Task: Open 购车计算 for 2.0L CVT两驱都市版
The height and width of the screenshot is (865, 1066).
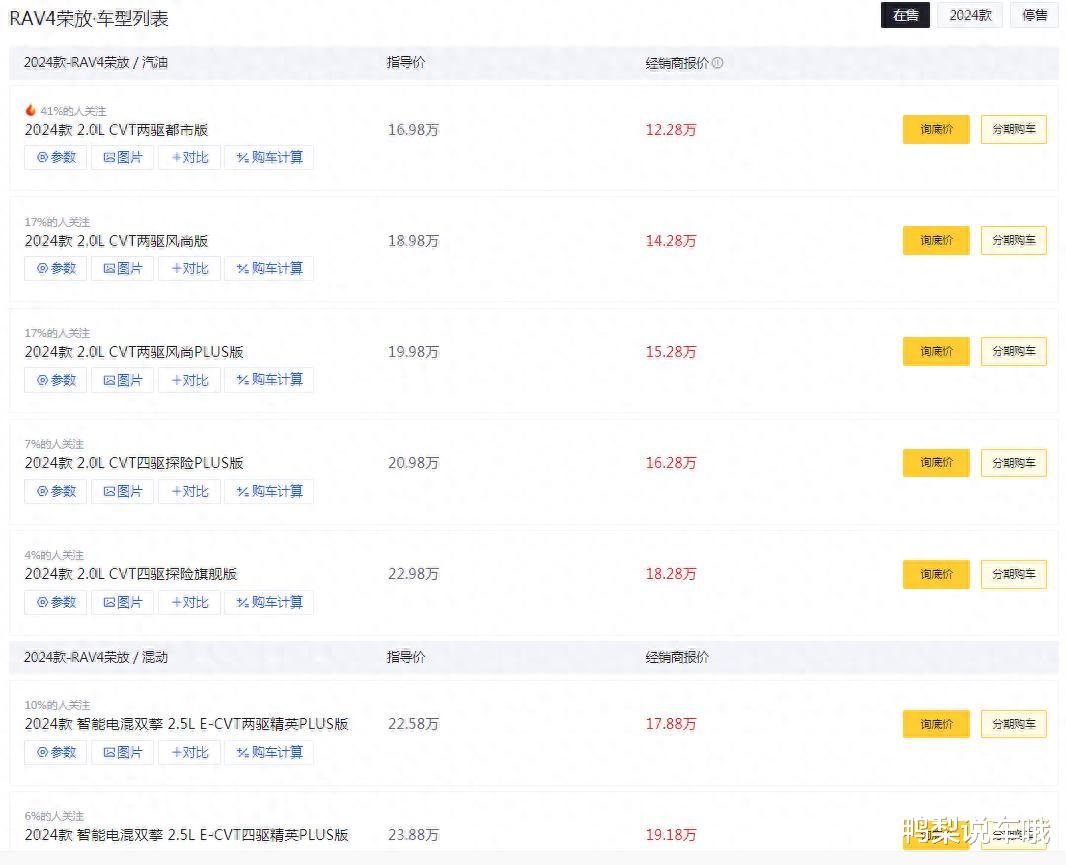Action: (x=269, y=157)
